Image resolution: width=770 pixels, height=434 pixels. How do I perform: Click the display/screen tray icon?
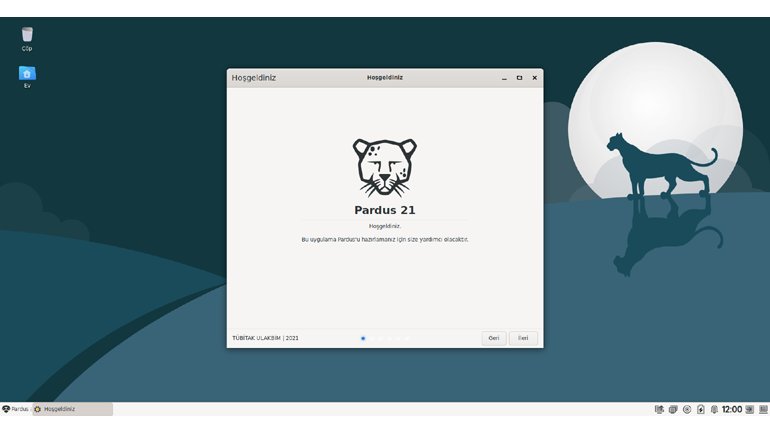coord(673,409)
